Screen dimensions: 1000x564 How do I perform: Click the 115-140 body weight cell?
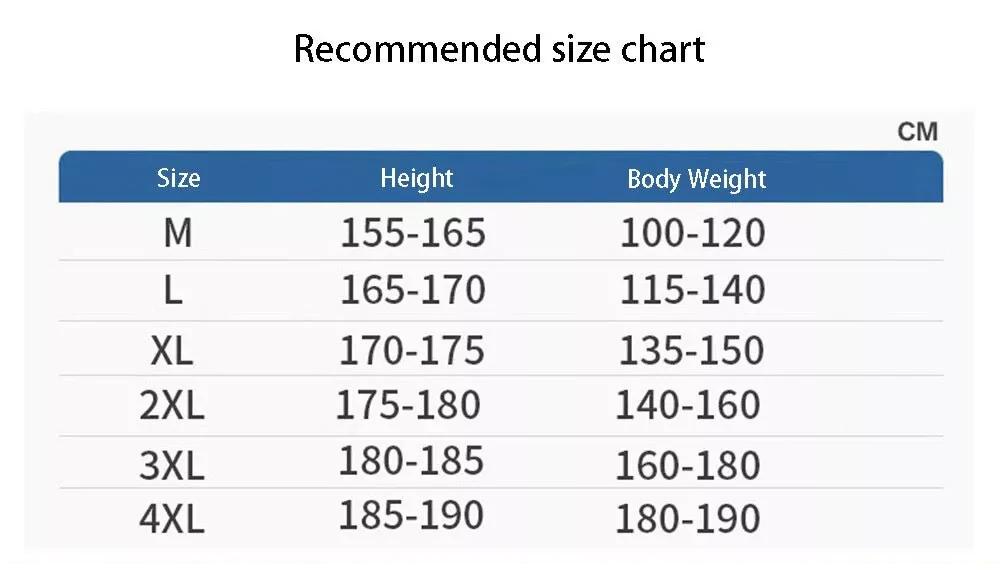(x=692, y=290)
